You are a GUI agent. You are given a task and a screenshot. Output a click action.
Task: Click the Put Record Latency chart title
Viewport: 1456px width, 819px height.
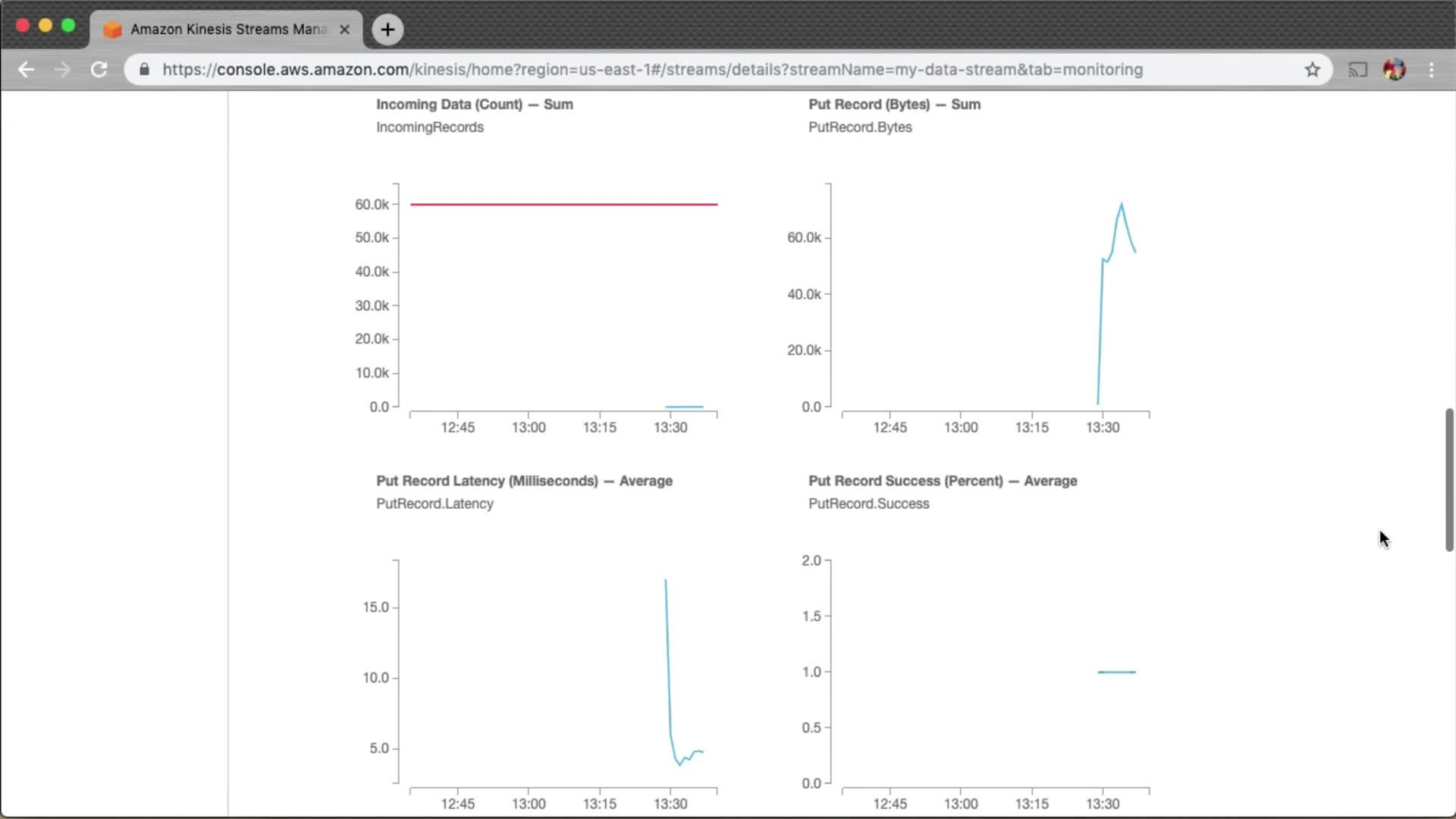pos(524,481)
